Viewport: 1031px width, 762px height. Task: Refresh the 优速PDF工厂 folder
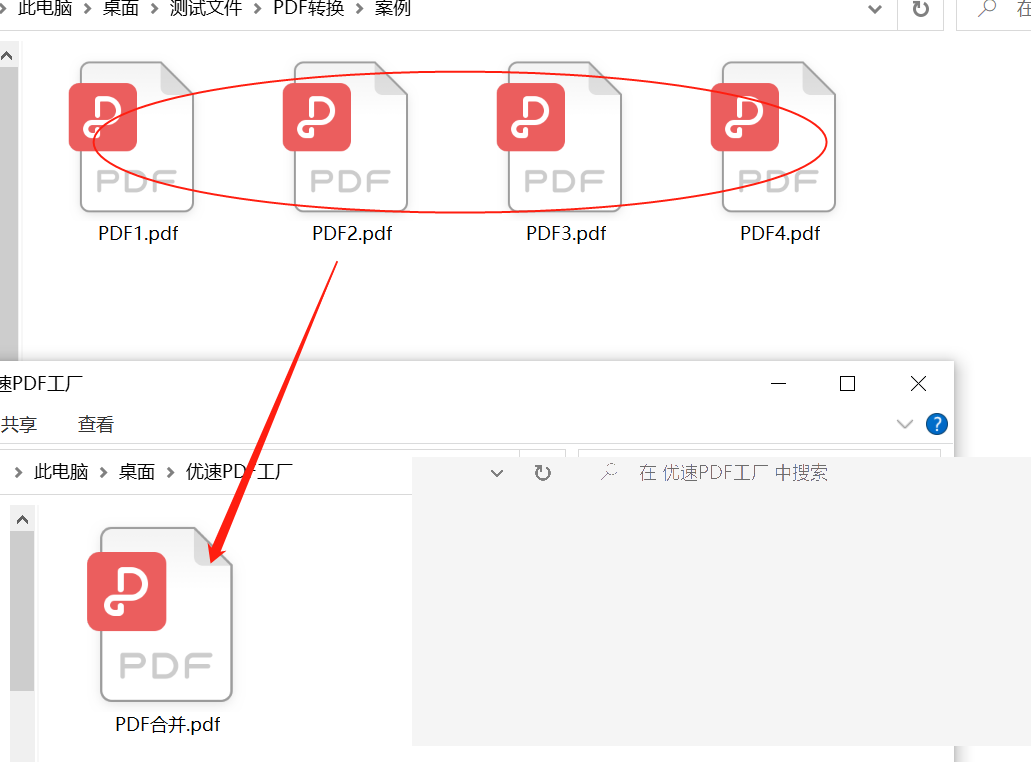tap(542, 473)
